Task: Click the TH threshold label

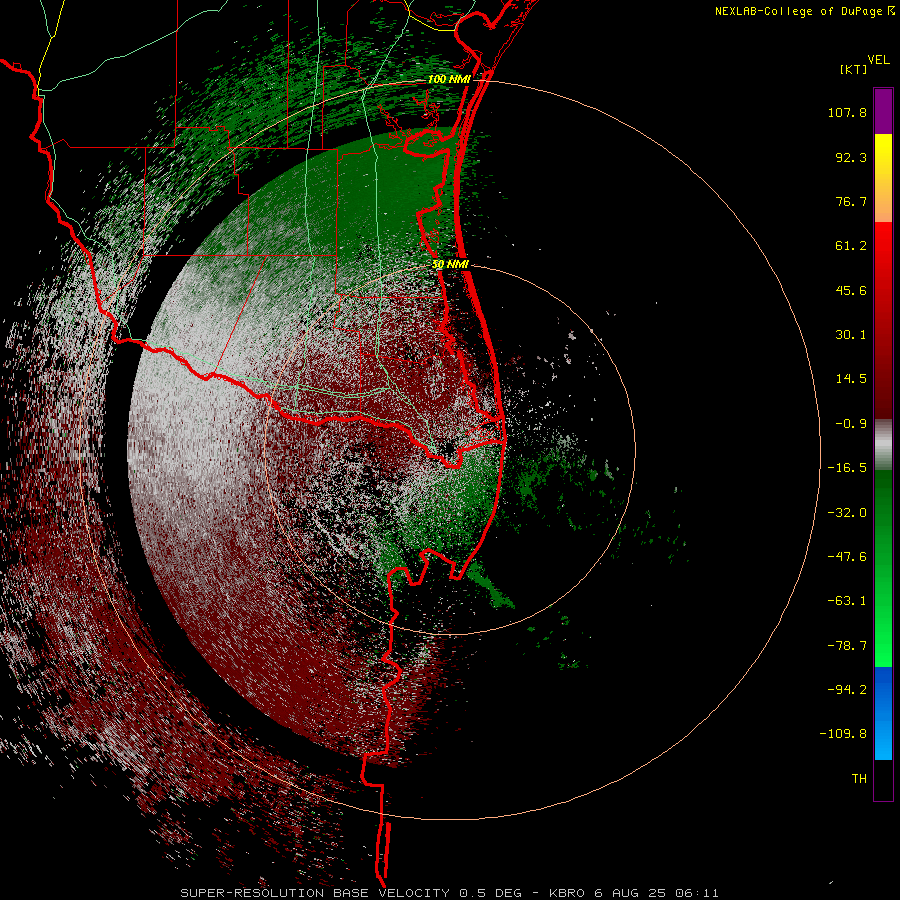Action: [x=859, y=779]
